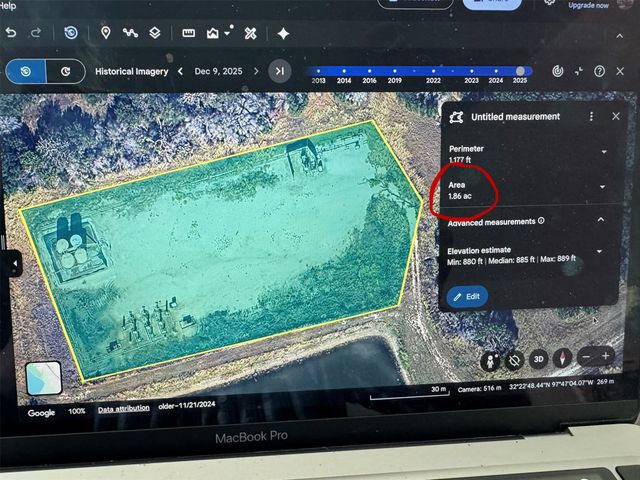Click the map style thumbnail
Screen dimensions: 640x480
coord(44,378)
